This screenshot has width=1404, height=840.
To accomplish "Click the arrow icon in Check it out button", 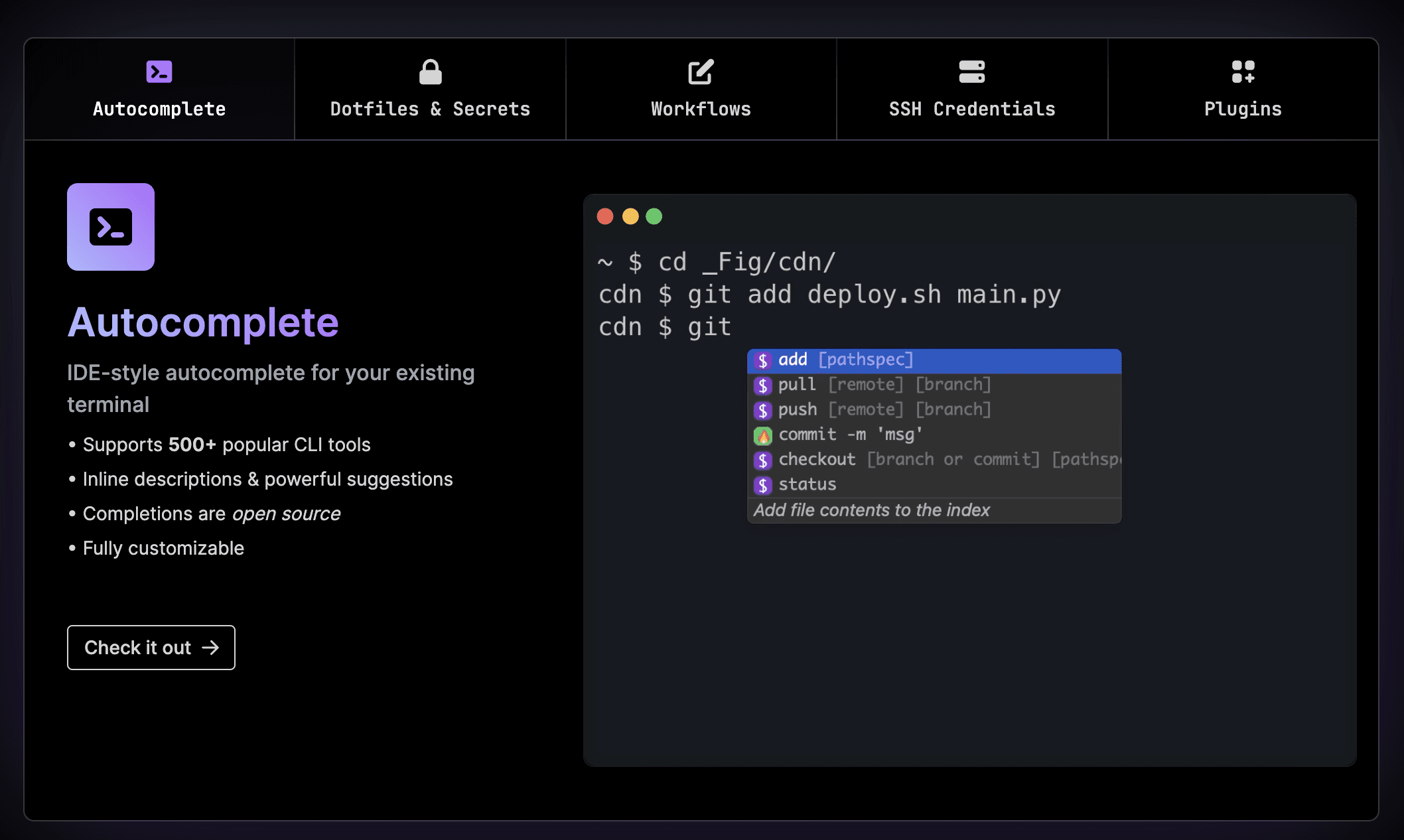I will tap(210, 648).
